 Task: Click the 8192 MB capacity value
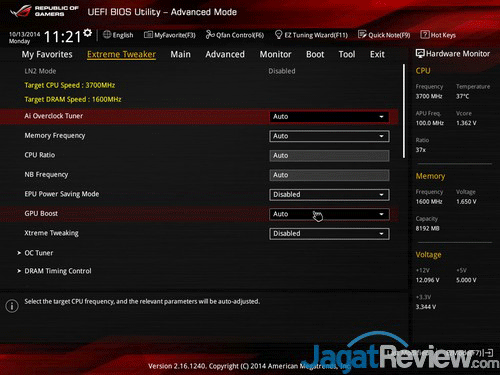click(x=428, y=229)
